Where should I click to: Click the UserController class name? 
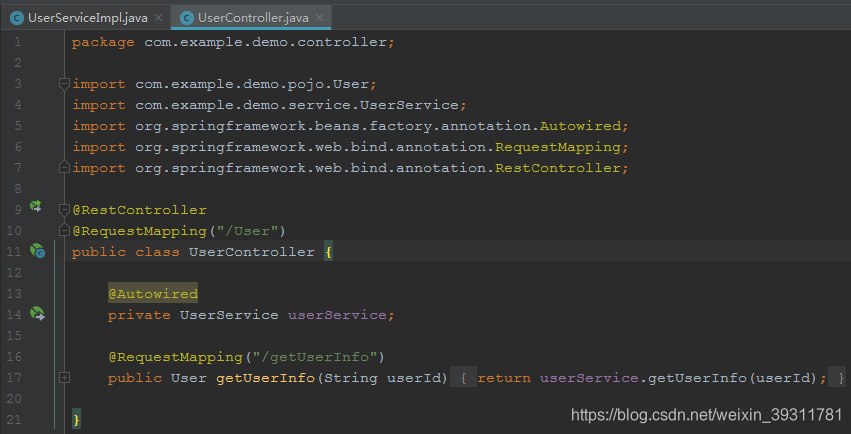tap(251, 252)
